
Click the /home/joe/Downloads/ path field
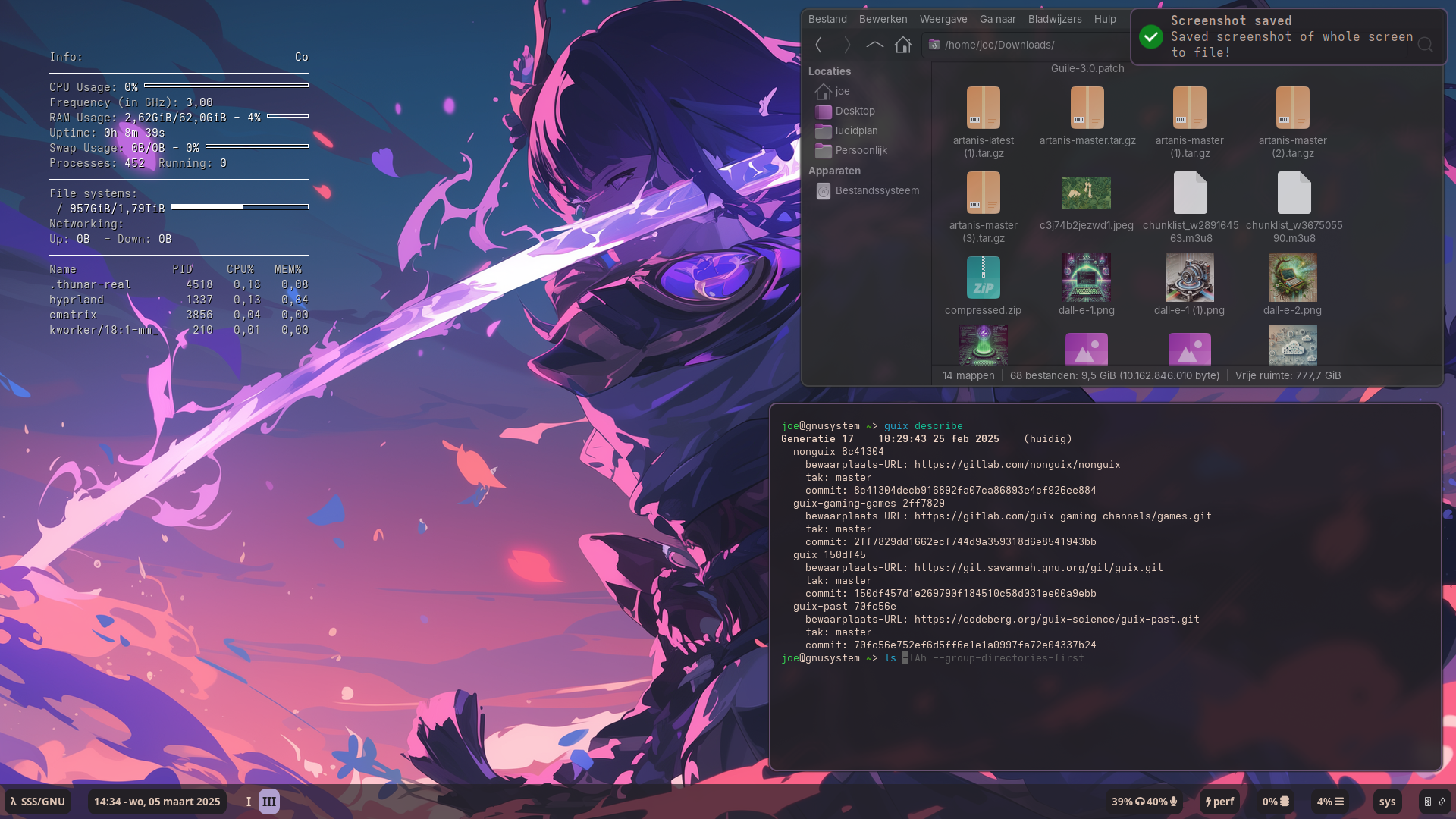click(x=1024, y=45)
